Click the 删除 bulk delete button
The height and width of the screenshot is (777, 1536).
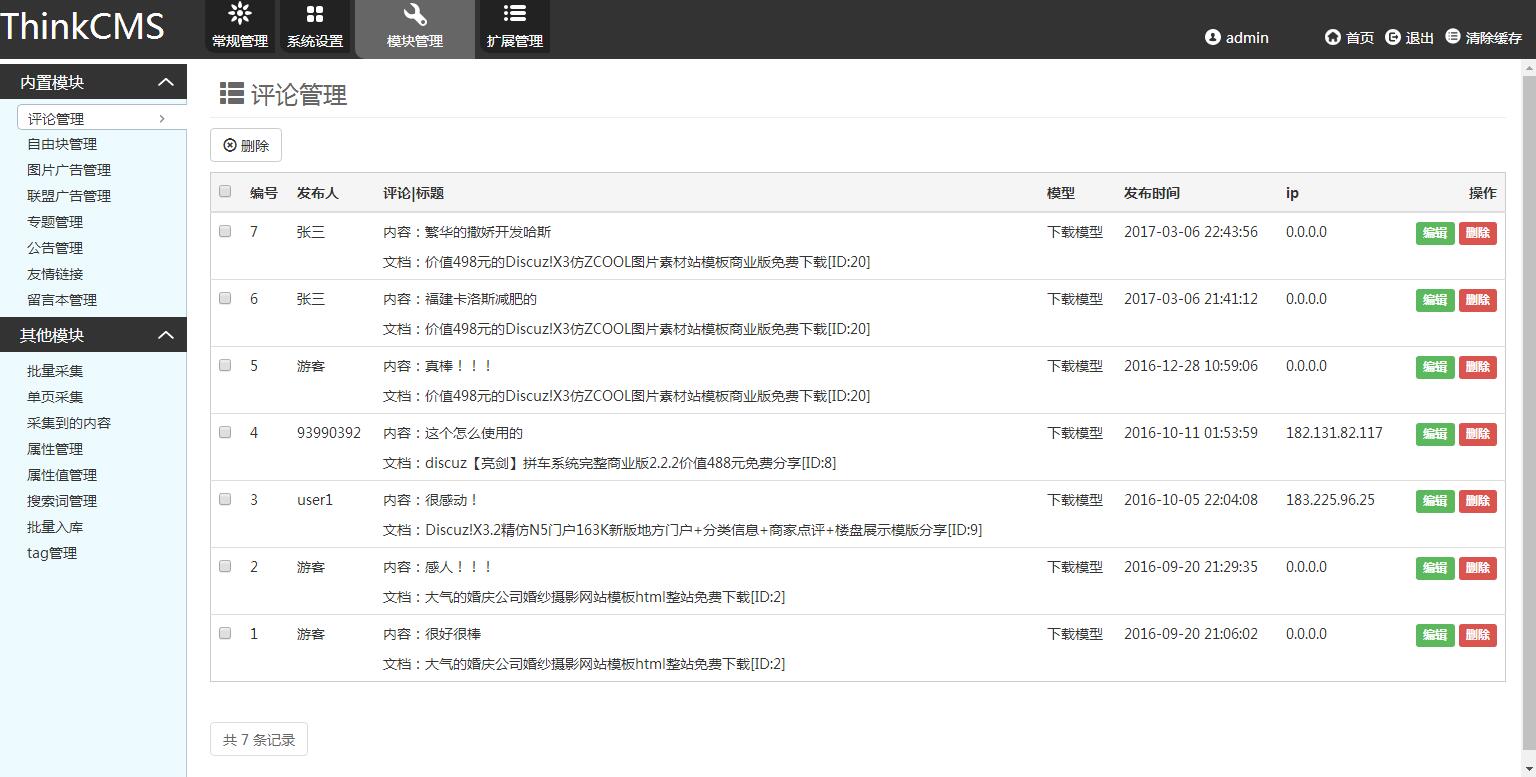245,145
